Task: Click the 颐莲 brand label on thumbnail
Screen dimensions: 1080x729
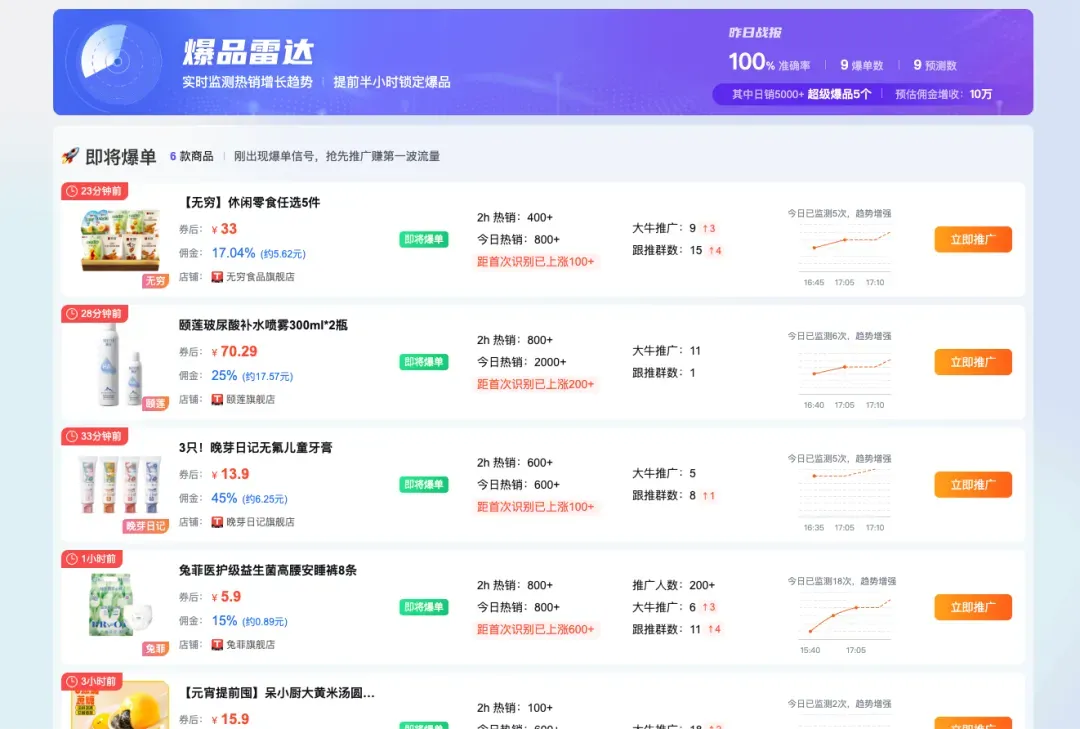Action: click(x=156, y=403)
